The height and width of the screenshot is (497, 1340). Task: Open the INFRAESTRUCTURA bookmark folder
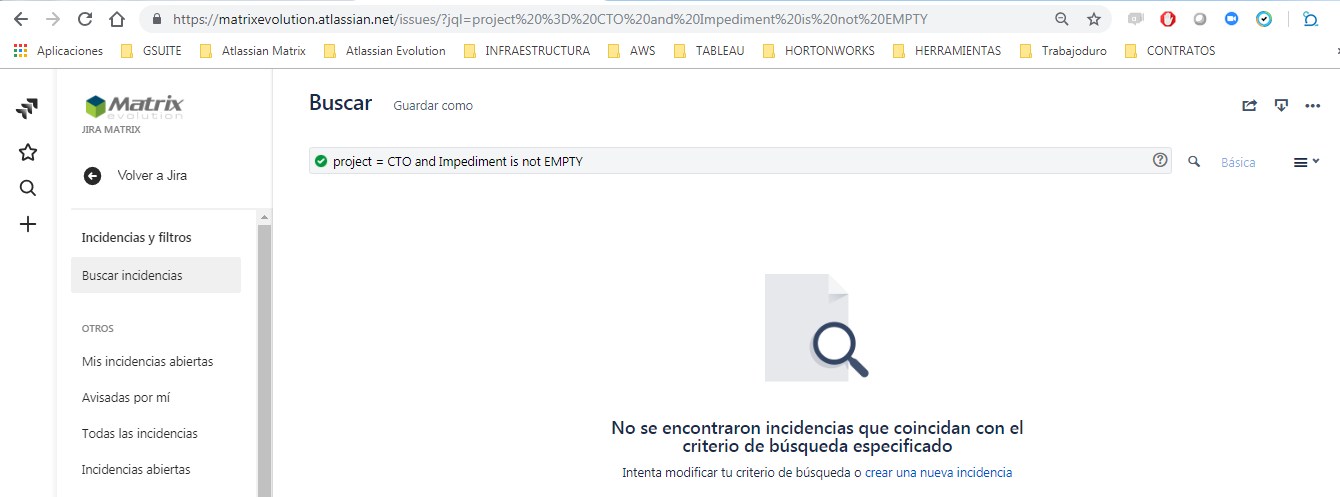click(x=527, y=51)
